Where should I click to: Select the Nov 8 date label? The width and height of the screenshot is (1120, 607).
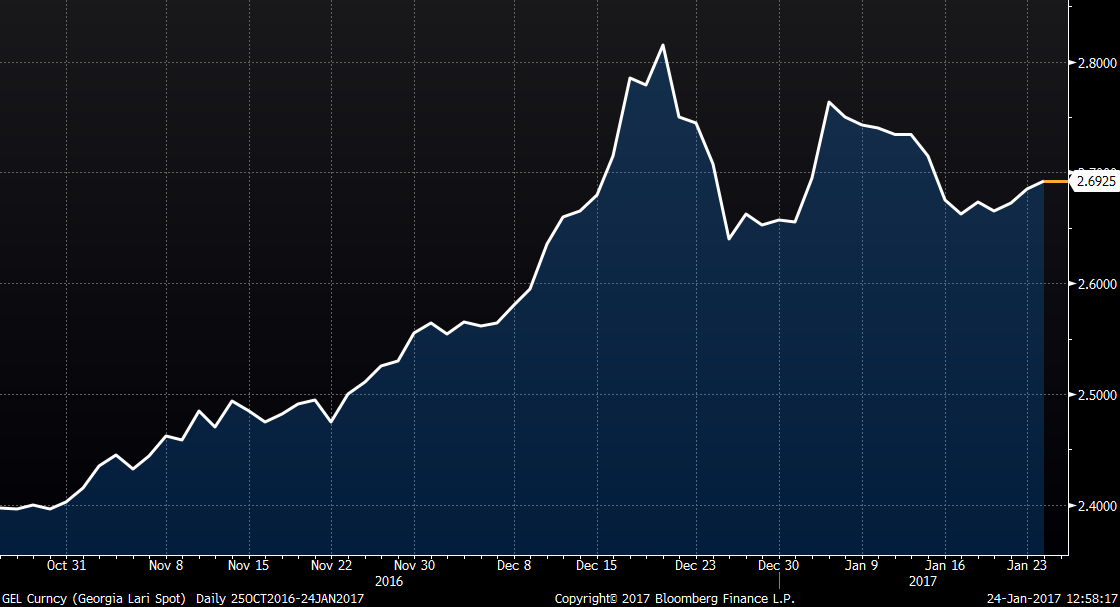point(166,565)
